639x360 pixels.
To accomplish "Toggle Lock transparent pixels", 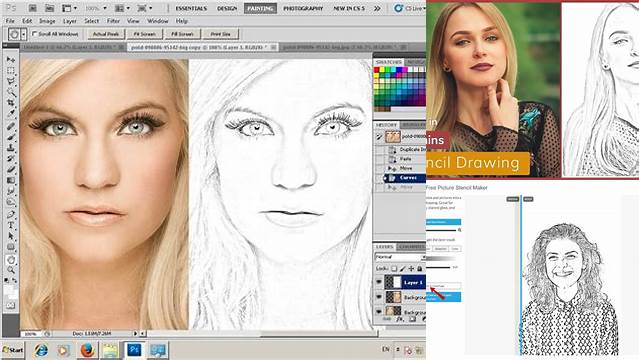I will pyautogui.click(x=394, y=269).
